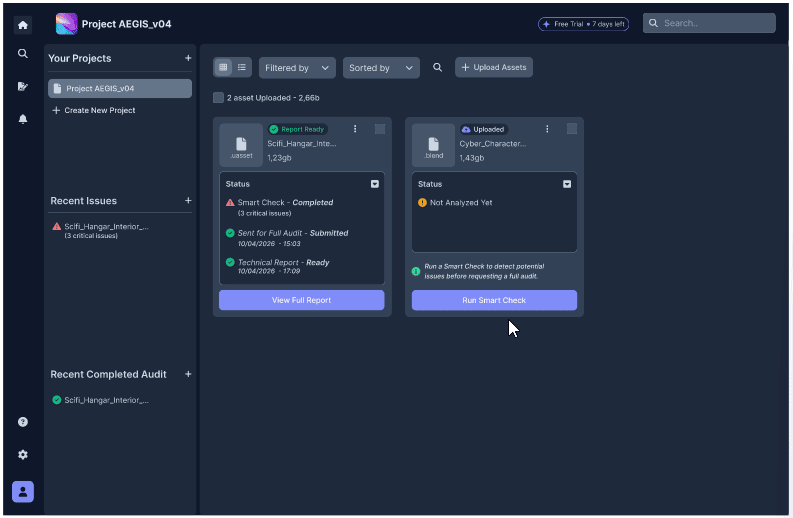
Task: Focus the top Search field
Action: point(709,23)
